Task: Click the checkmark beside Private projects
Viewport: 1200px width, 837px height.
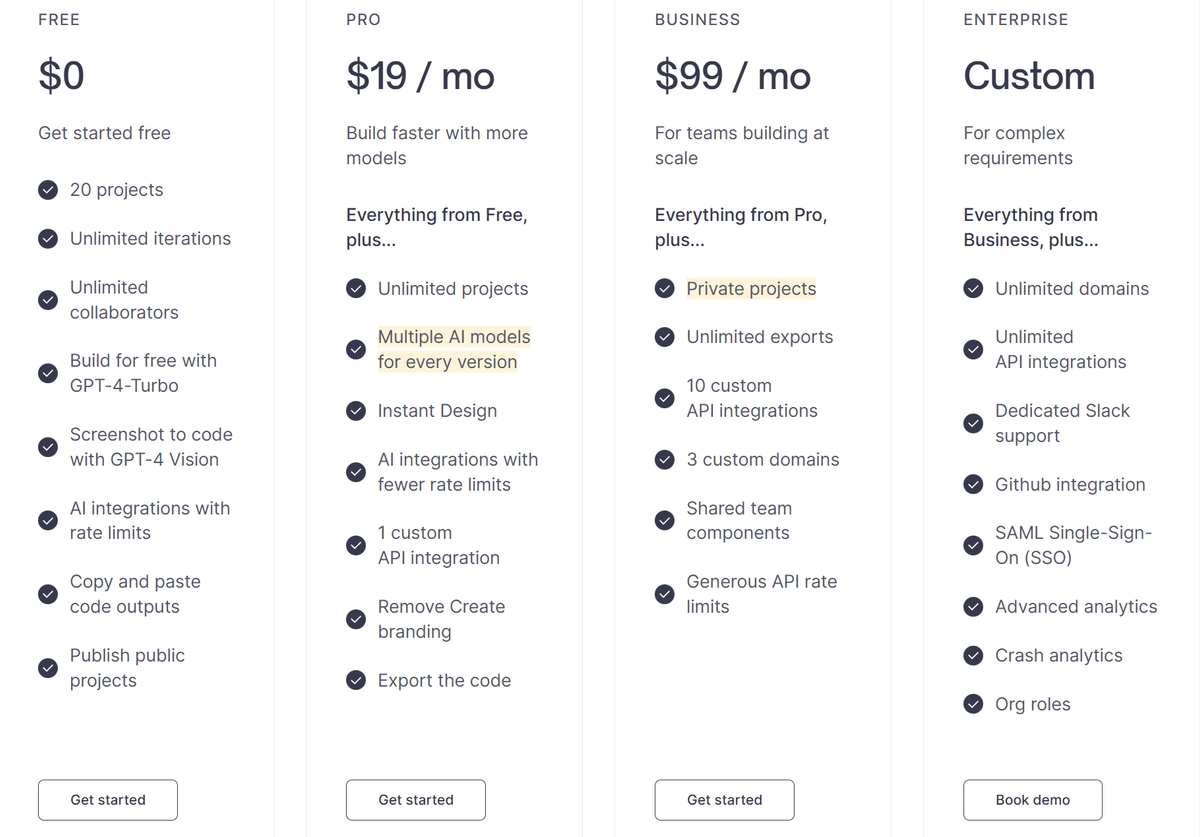Action: click(x=665, y=289)
